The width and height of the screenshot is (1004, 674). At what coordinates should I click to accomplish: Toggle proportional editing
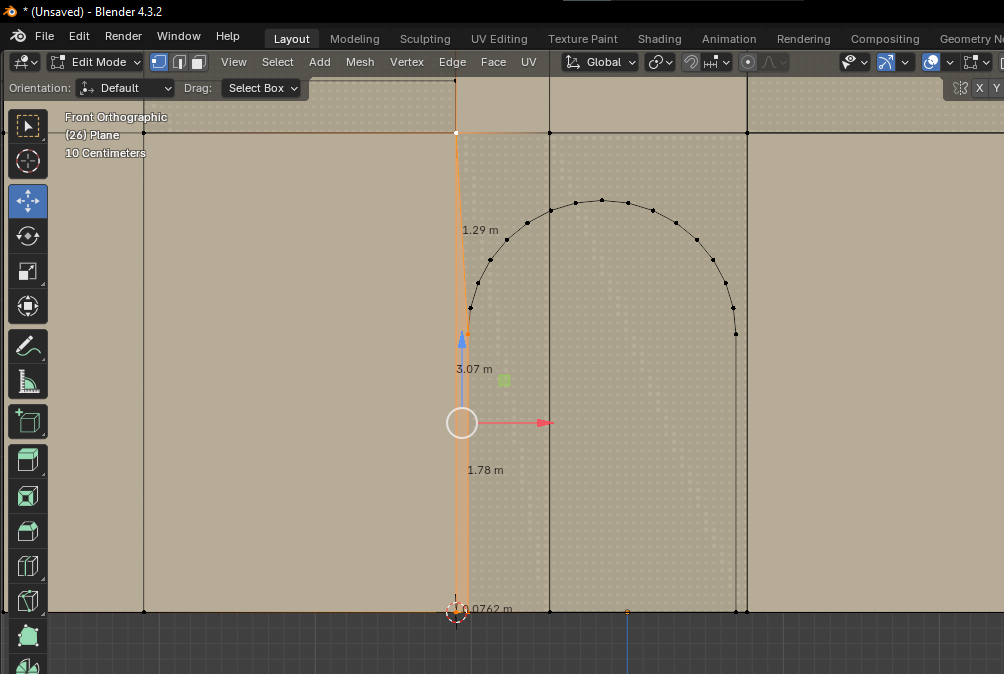(748, 62)
